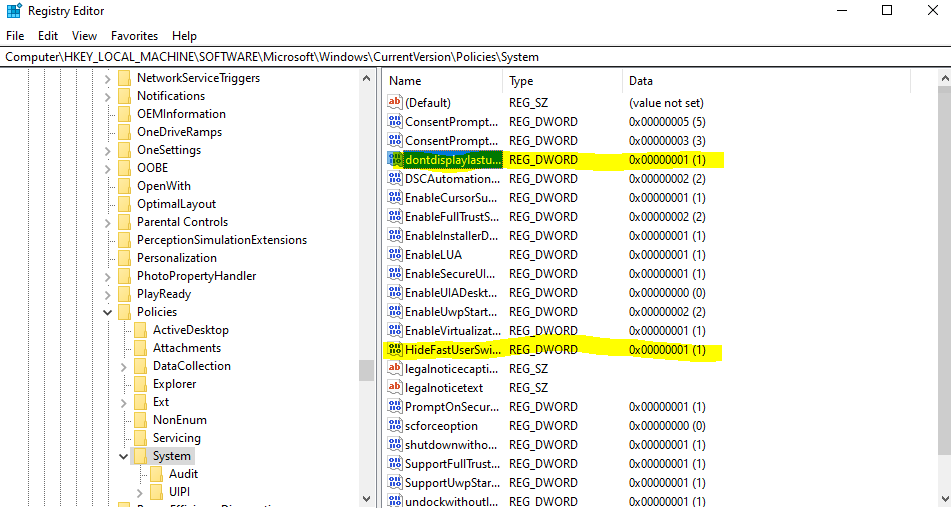This screenshot has width=951, height=508.
Task: Click the folder icon for NetworkServiceTriggers
Action: (124, 78)
